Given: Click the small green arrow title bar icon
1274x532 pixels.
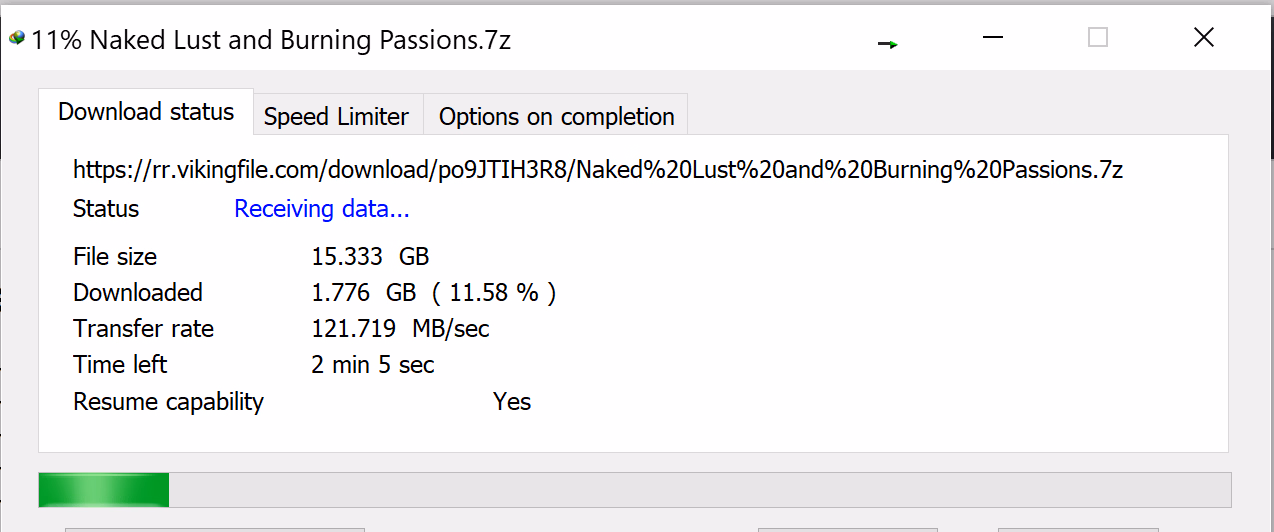Looking at the screenshot, I should [x=887, y=44].
